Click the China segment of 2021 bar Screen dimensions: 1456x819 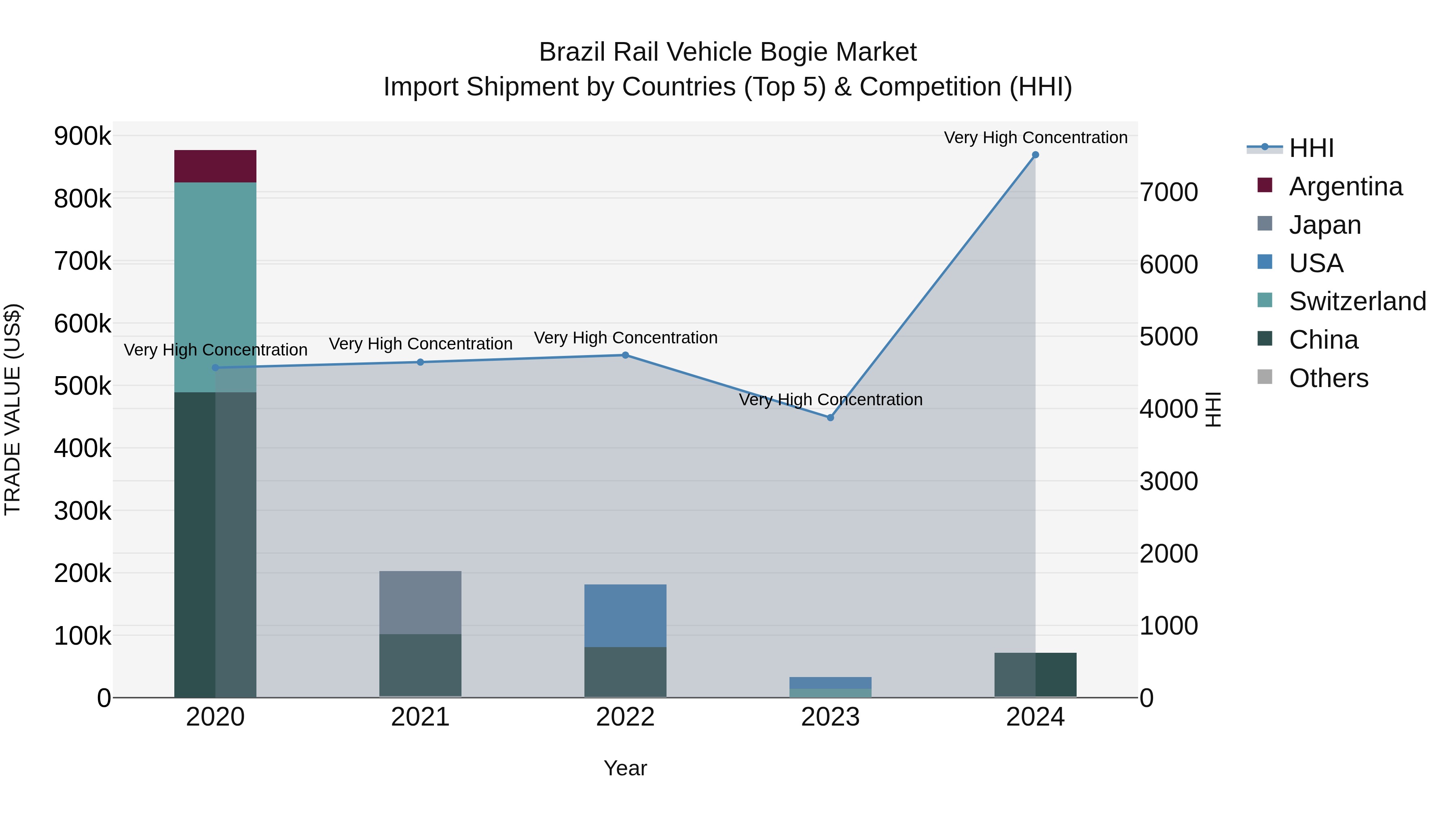tap(421, 665)
